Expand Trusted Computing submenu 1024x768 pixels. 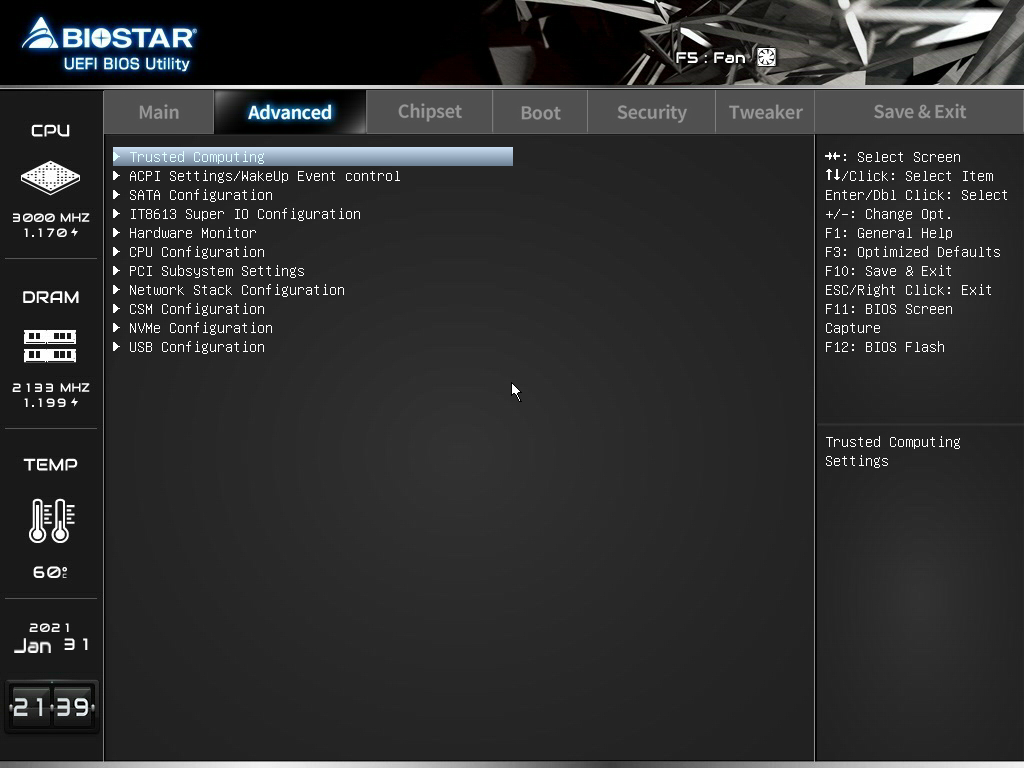tap(197, 157)
